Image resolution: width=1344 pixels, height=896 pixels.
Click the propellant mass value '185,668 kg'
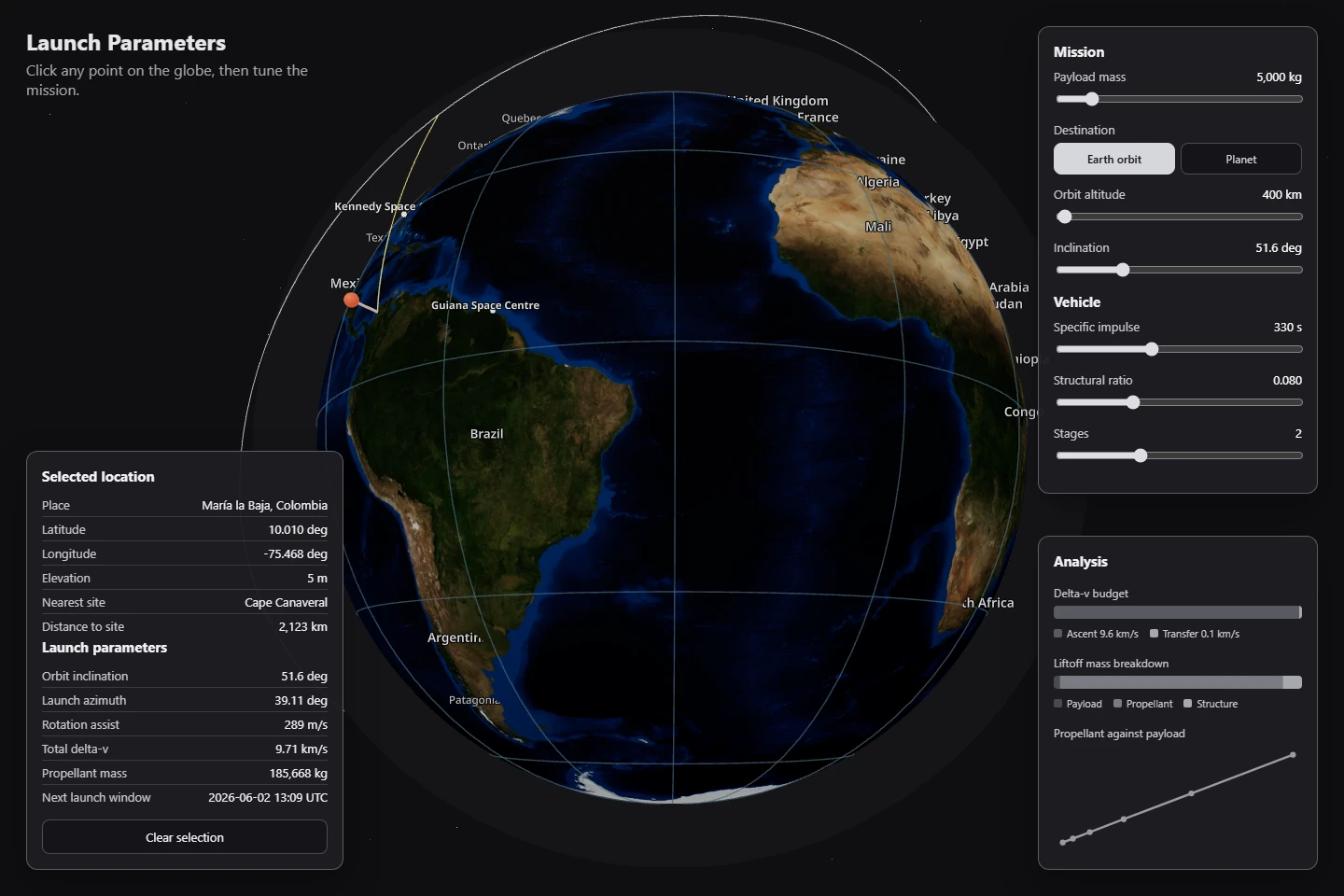click(x=299, y=773)
